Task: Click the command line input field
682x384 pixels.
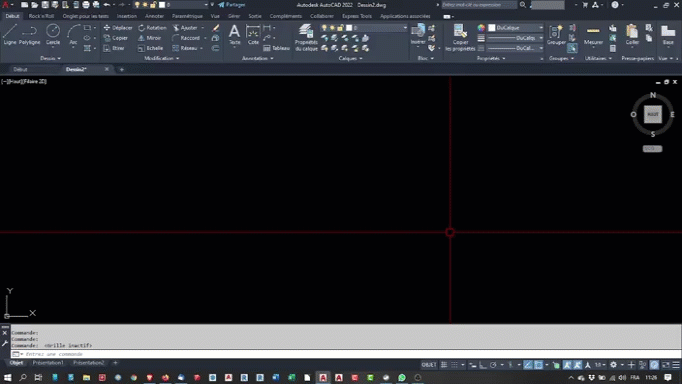Action: pos(346,354)
